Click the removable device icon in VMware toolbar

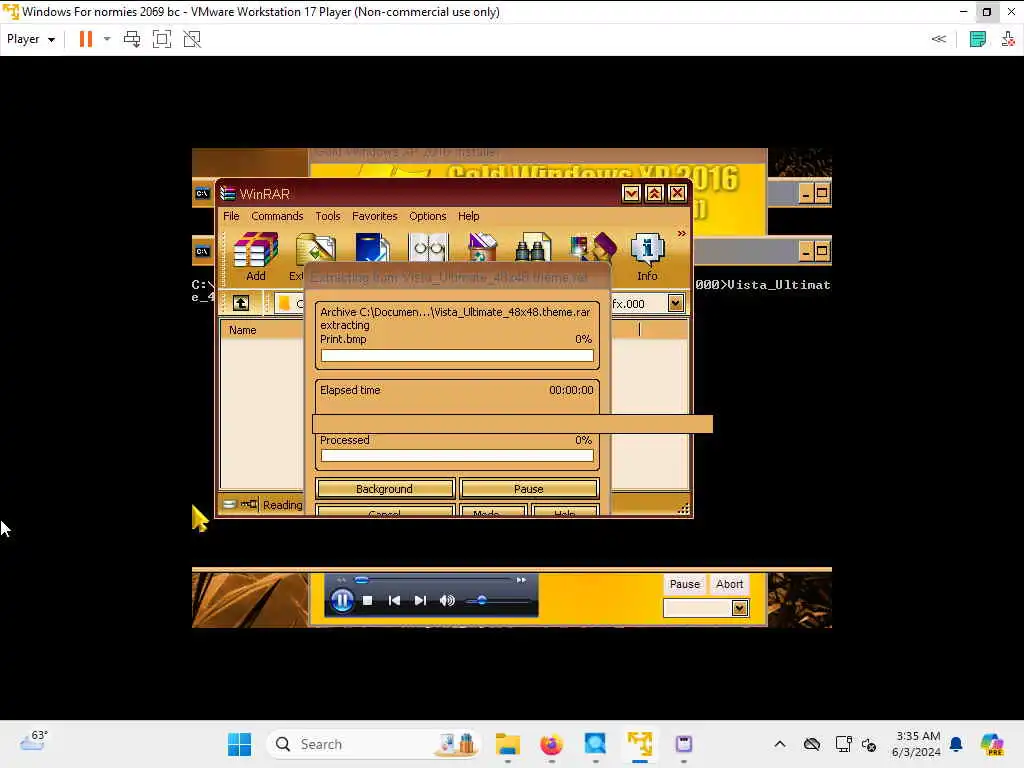coord(1008,39)
